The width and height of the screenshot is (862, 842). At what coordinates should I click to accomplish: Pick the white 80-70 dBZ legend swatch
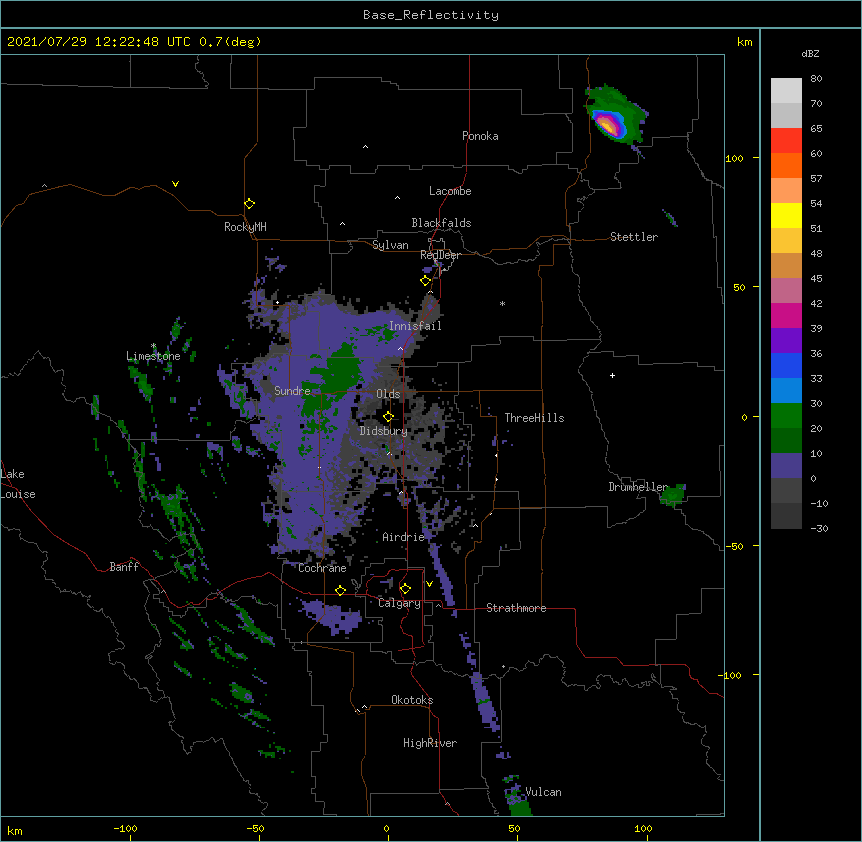[x=786, y=91]
